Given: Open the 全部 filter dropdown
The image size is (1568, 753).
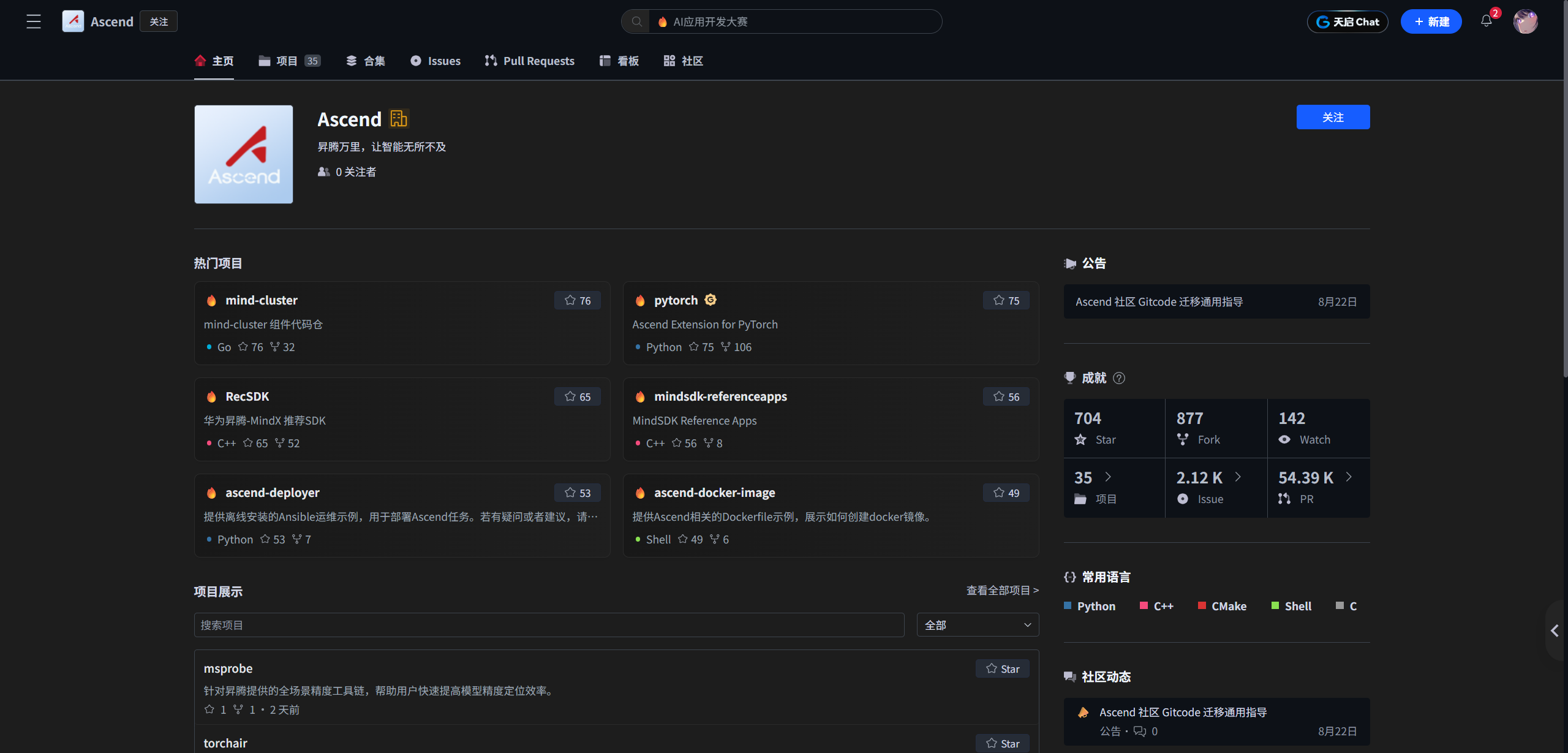Looking at the screenshot, I should [x=978, y=625].
